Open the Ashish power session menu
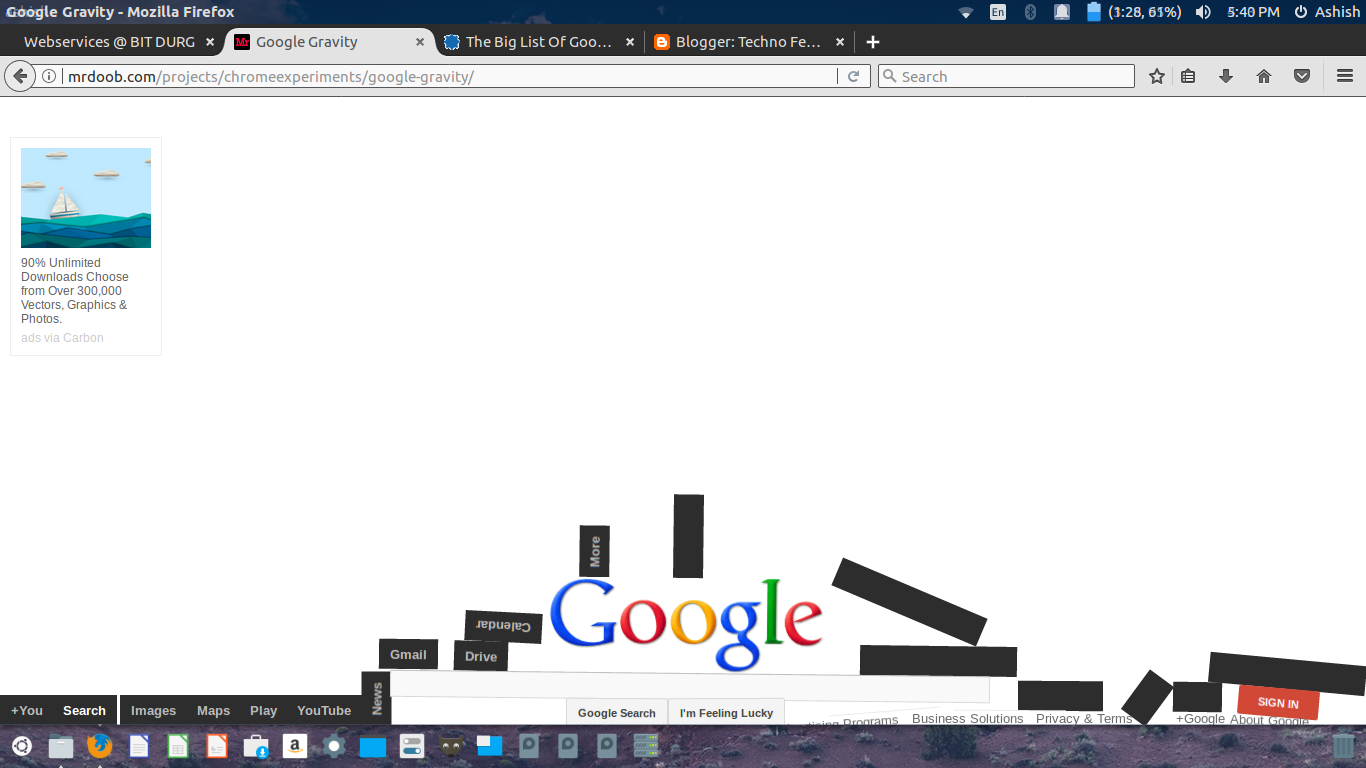Screen dimensions: 1366x768 tap(1327, 12)
